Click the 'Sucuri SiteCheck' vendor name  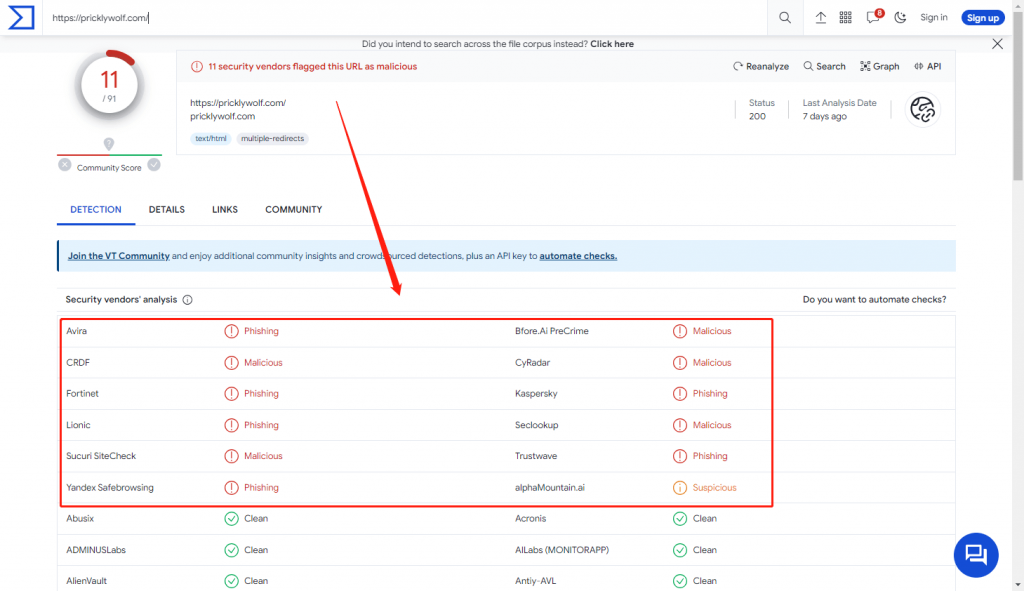[101, 456]
